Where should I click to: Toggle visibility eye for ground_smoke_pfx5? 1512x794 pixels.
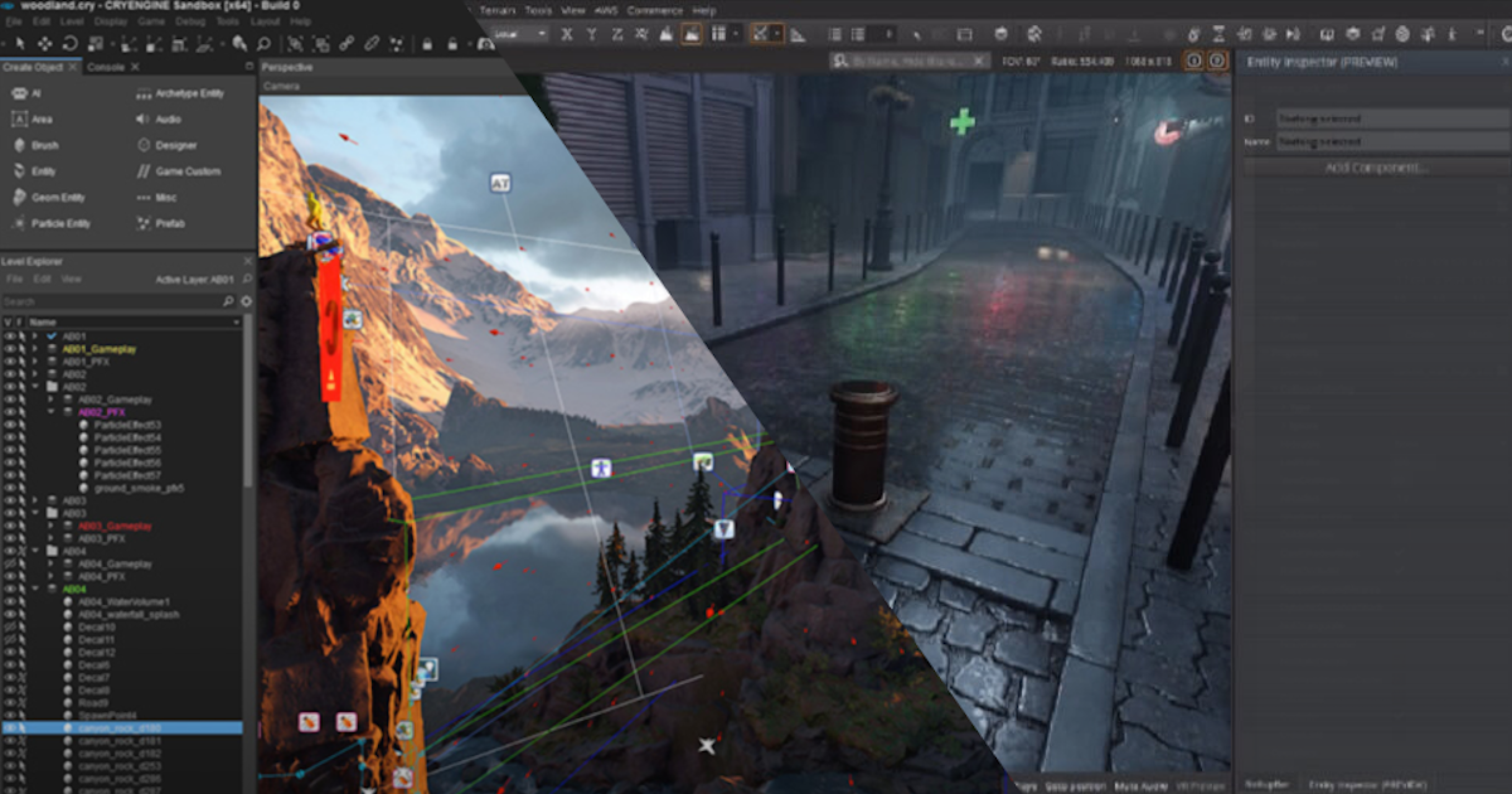pyautogui.click(x=9, y=488)
